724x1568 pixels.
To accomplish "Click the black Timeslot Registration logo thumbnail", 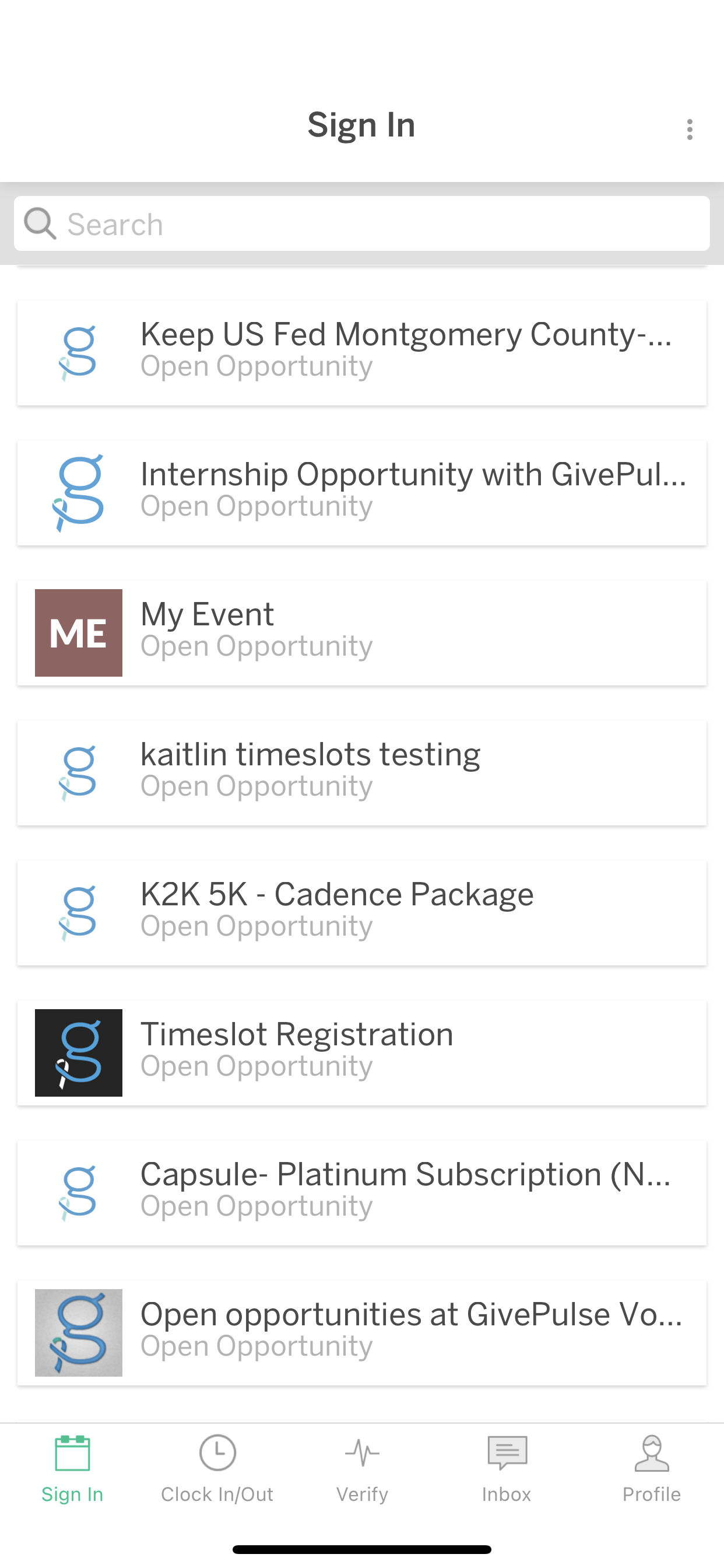I will pos(79,1052).
